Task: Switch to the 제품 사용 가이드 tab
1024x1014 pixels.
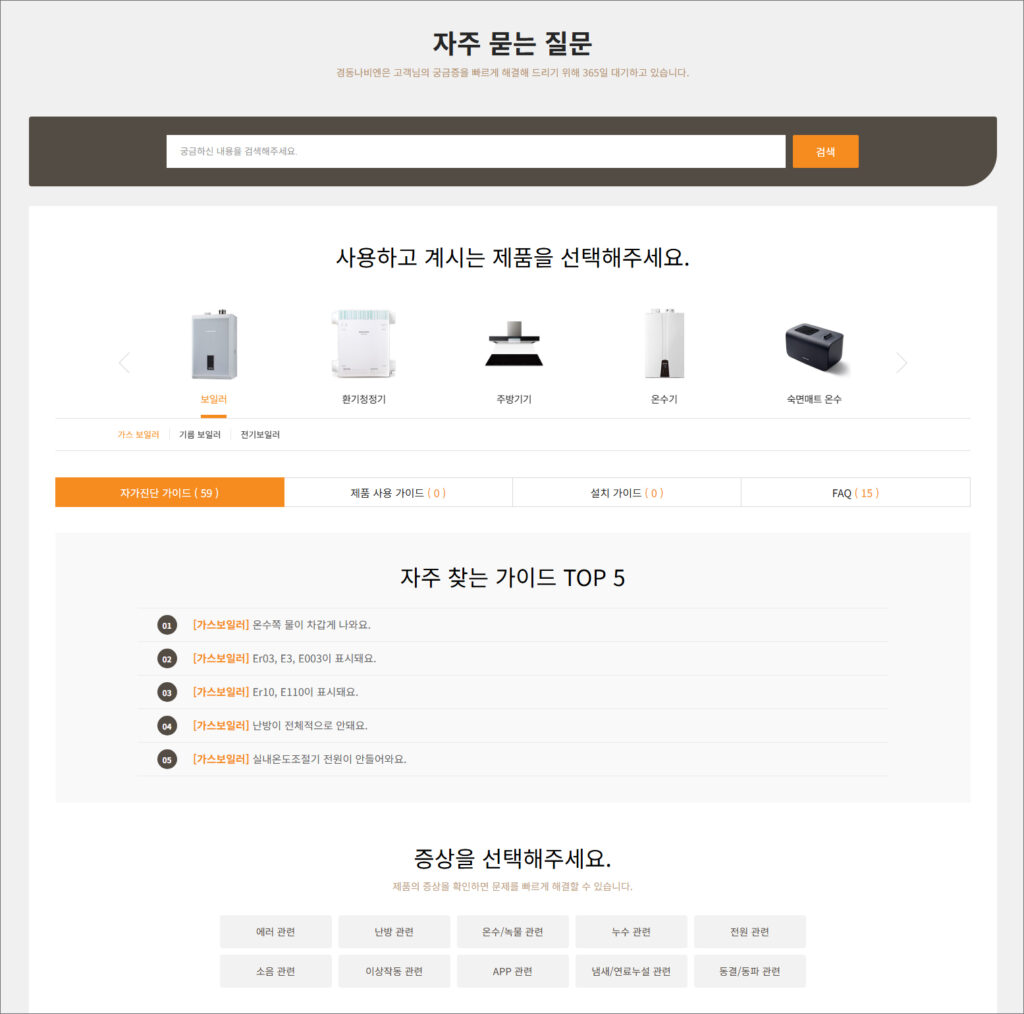Action: [x=398, y=492]
